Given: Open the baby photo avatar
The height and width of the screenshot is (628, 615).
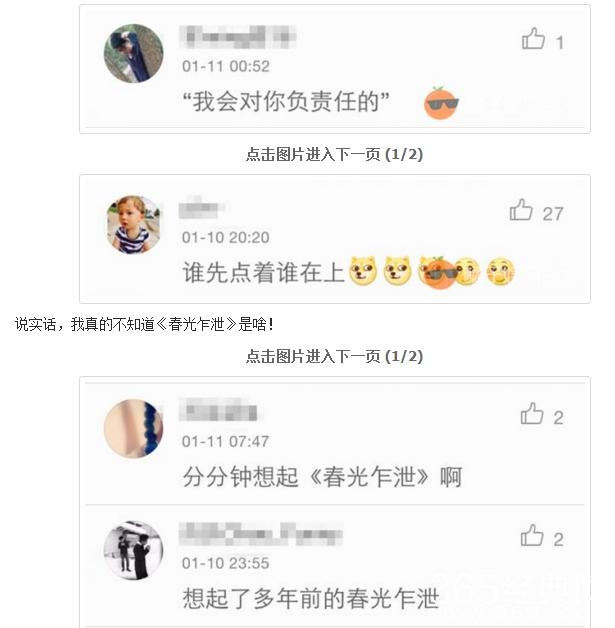Looking at the screenshot, I should [x=134, y=225].
